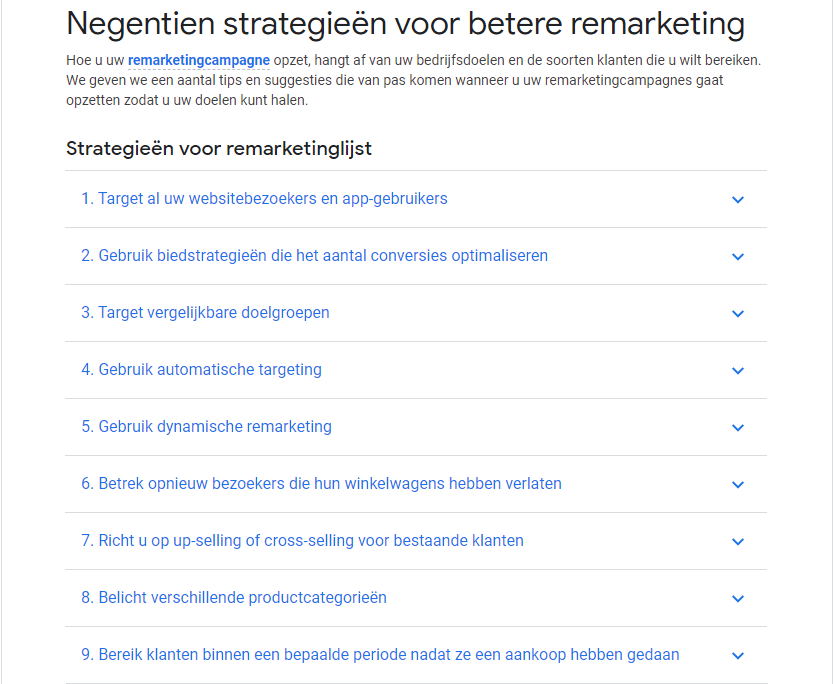Open '8. Belicht verschillende productcategorieën' title
Viewport: 834px width, 684px height.
tap(234, 597)
